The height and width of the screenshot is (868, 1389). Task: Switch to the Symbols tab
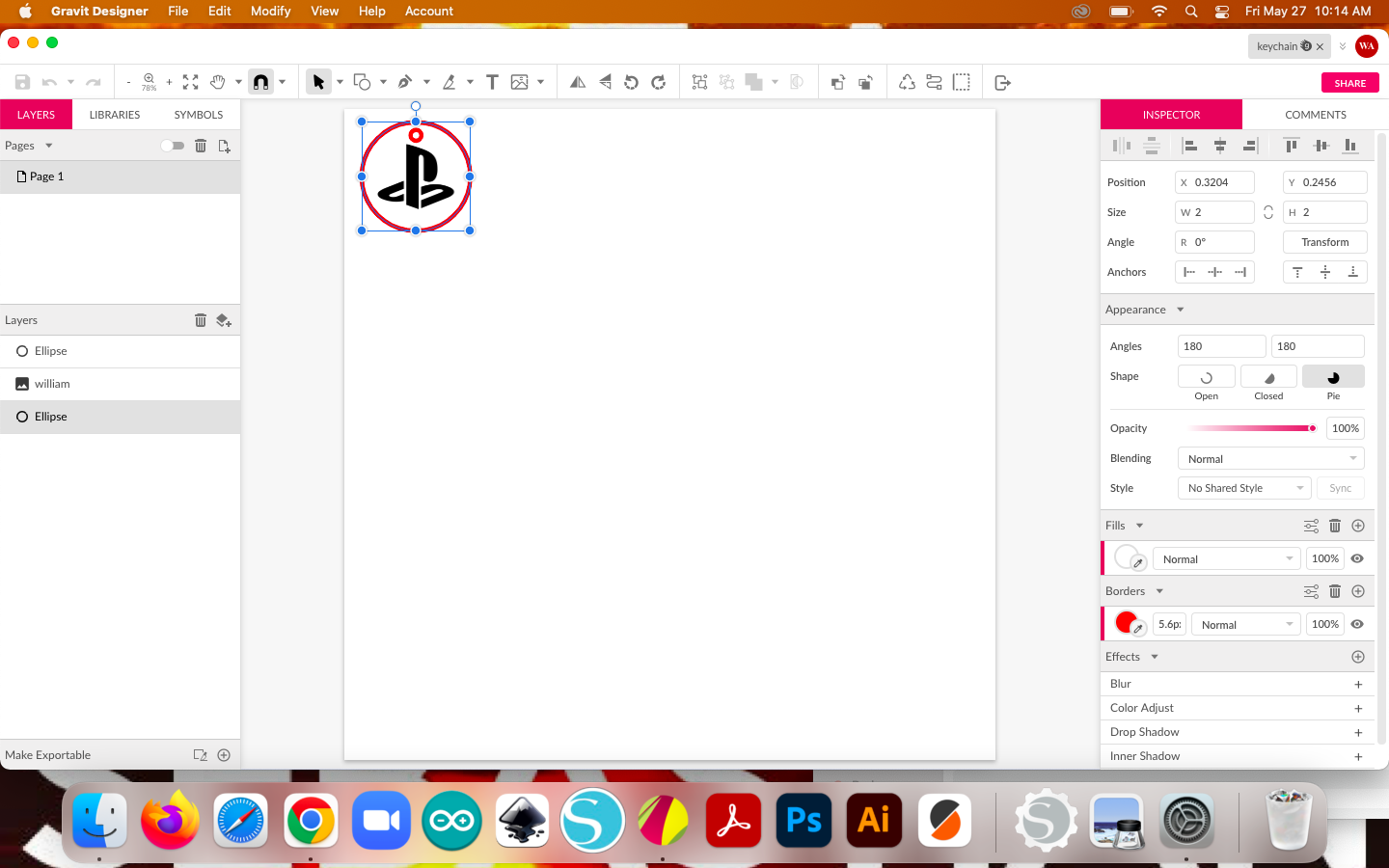199,115
